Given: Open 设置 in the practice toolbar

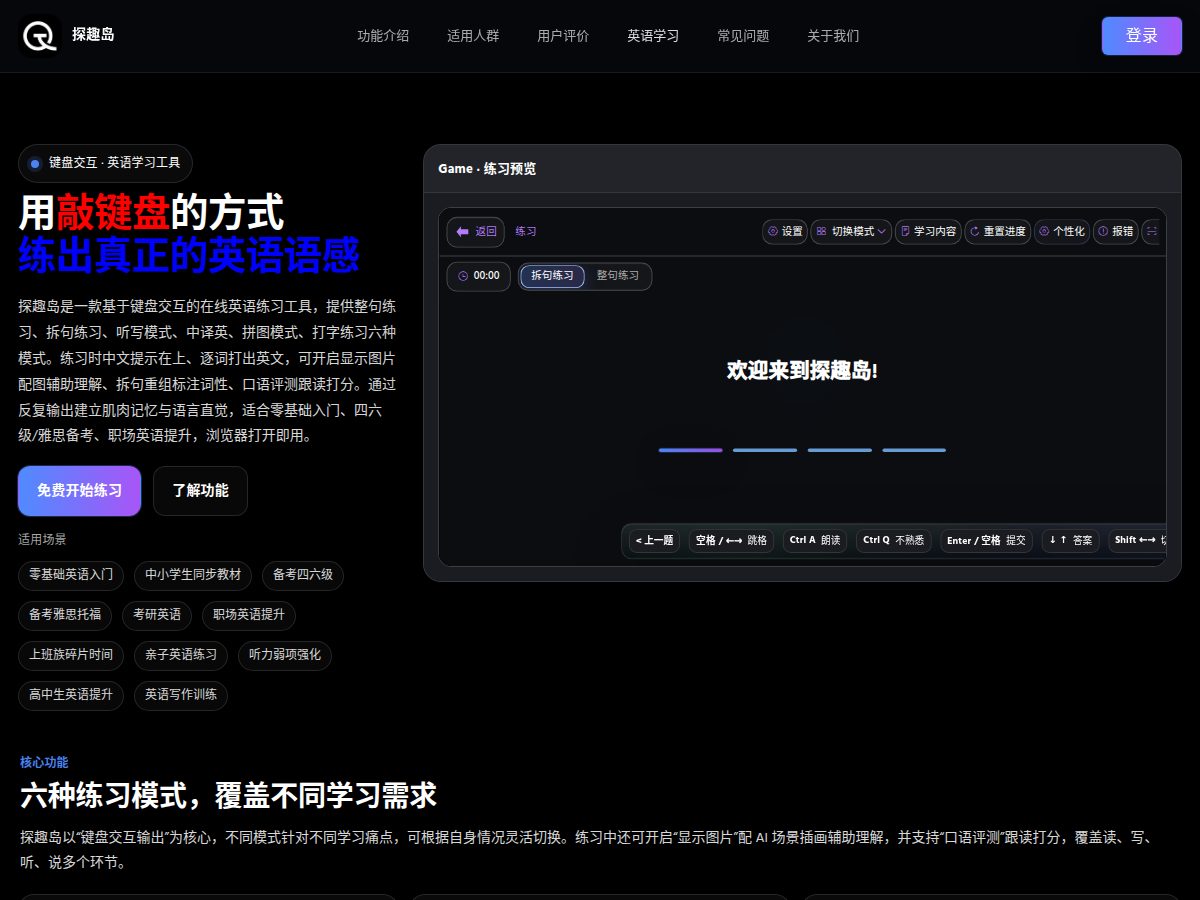Looking at the screenshot, I should pos(785,231).
